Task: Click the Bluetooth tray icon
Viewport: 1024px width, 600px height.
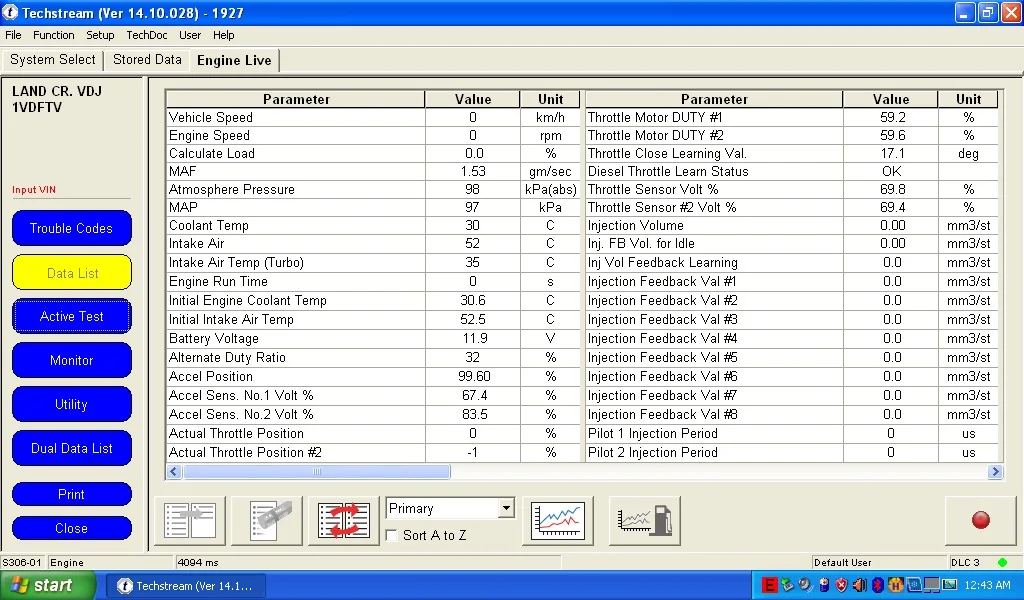Action: (878, 585)
